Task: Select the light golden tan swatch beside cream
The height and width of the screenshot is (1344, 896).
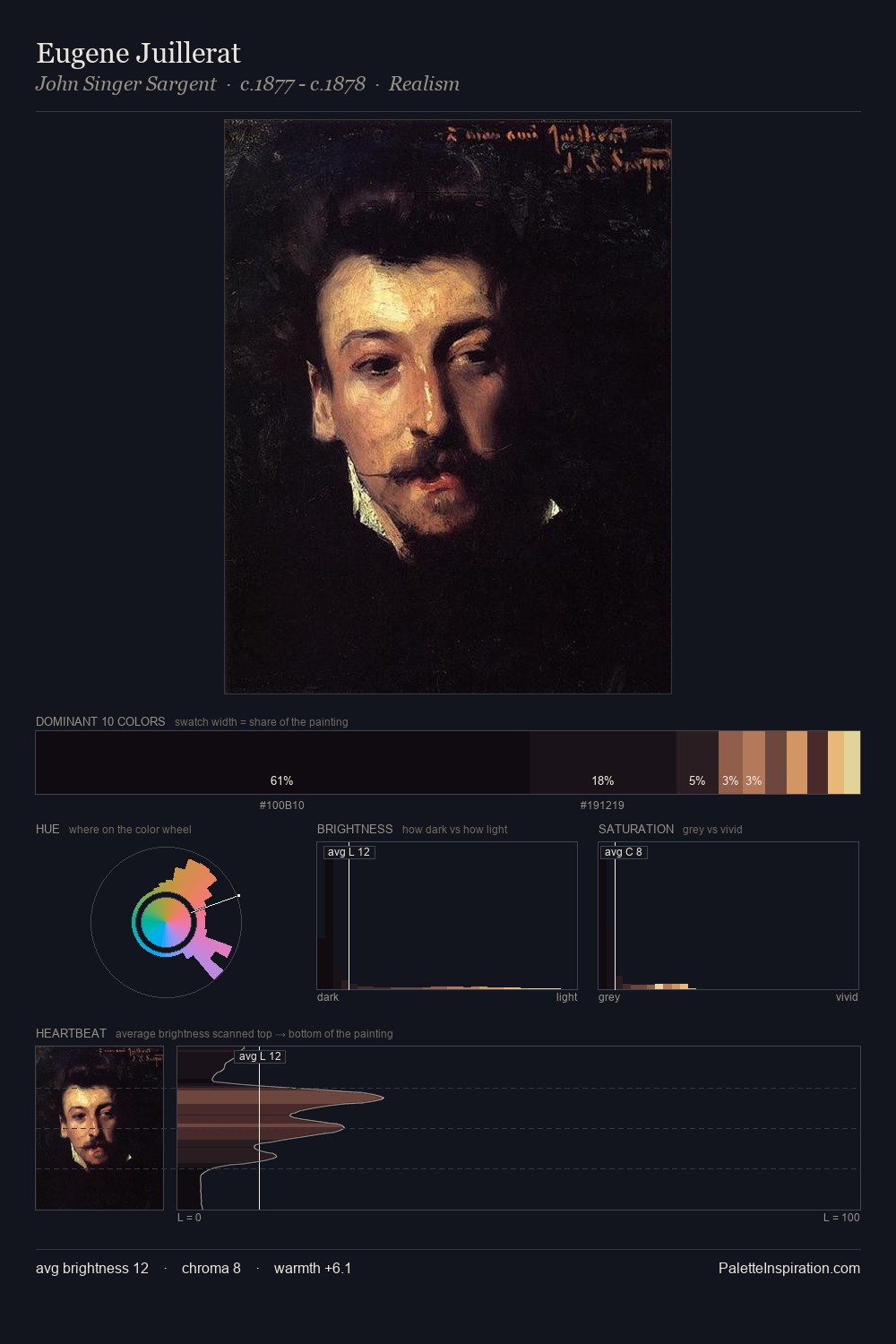Action: pyautogui.click(x=836, y=762)
